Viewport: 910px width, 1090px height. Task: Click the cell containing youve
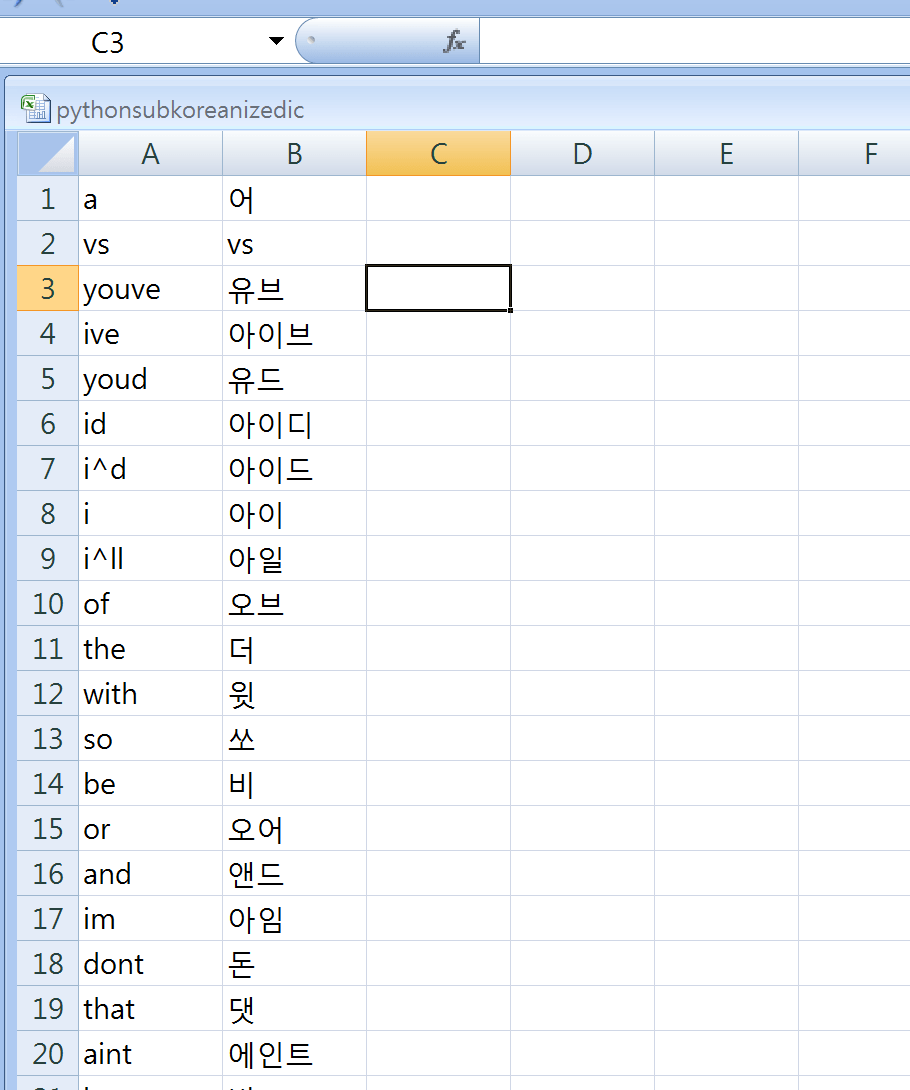[x=150, y=288]
